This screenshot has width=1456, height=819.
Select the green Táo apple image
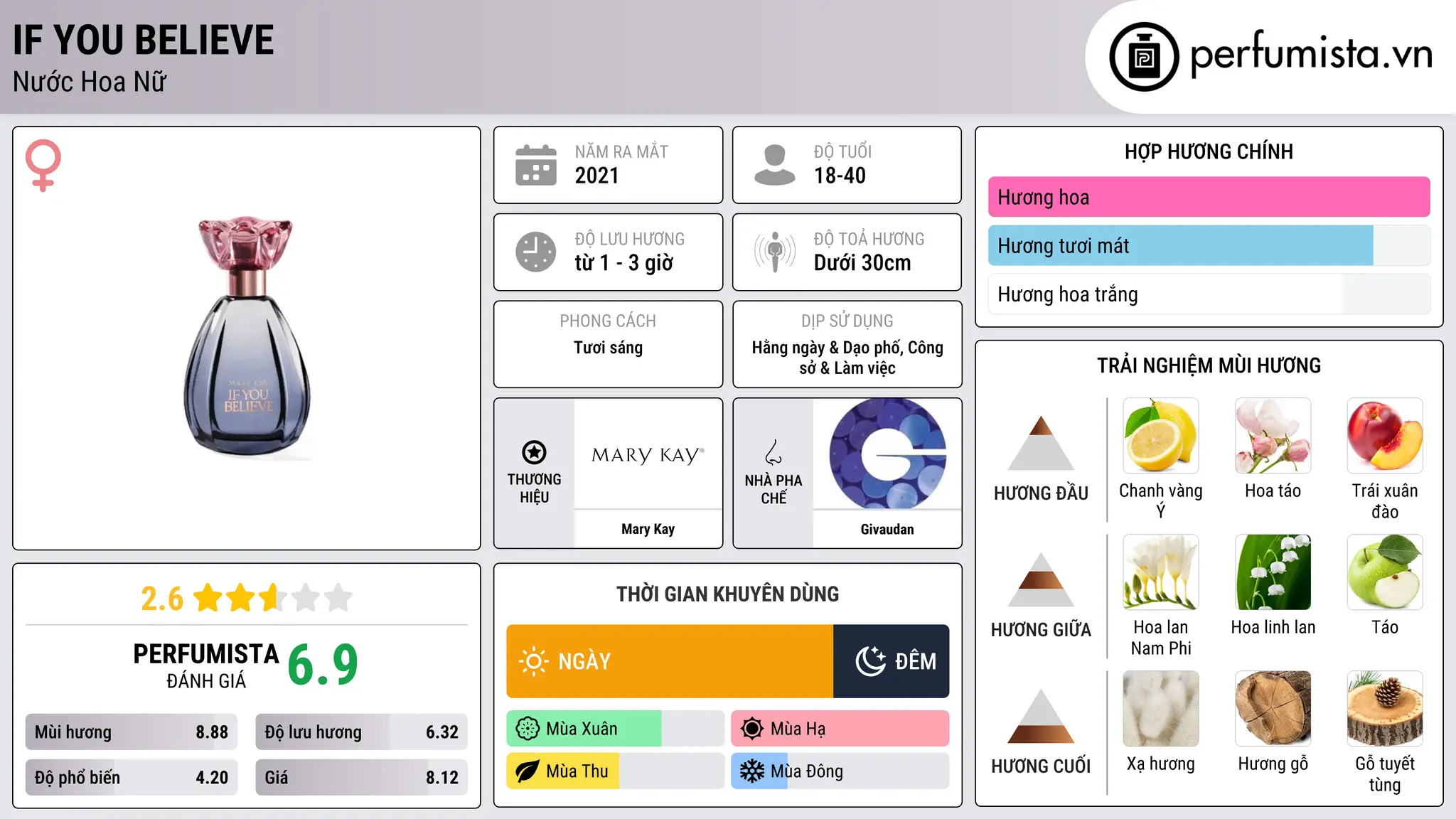(1385, 572)
